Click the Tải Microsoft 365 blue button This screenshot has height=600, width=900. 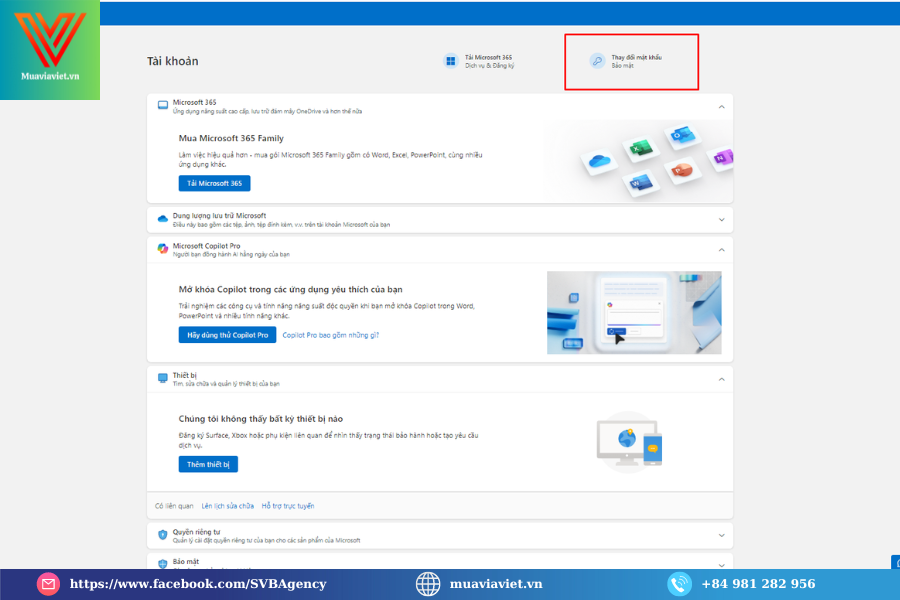click(214, 183)
